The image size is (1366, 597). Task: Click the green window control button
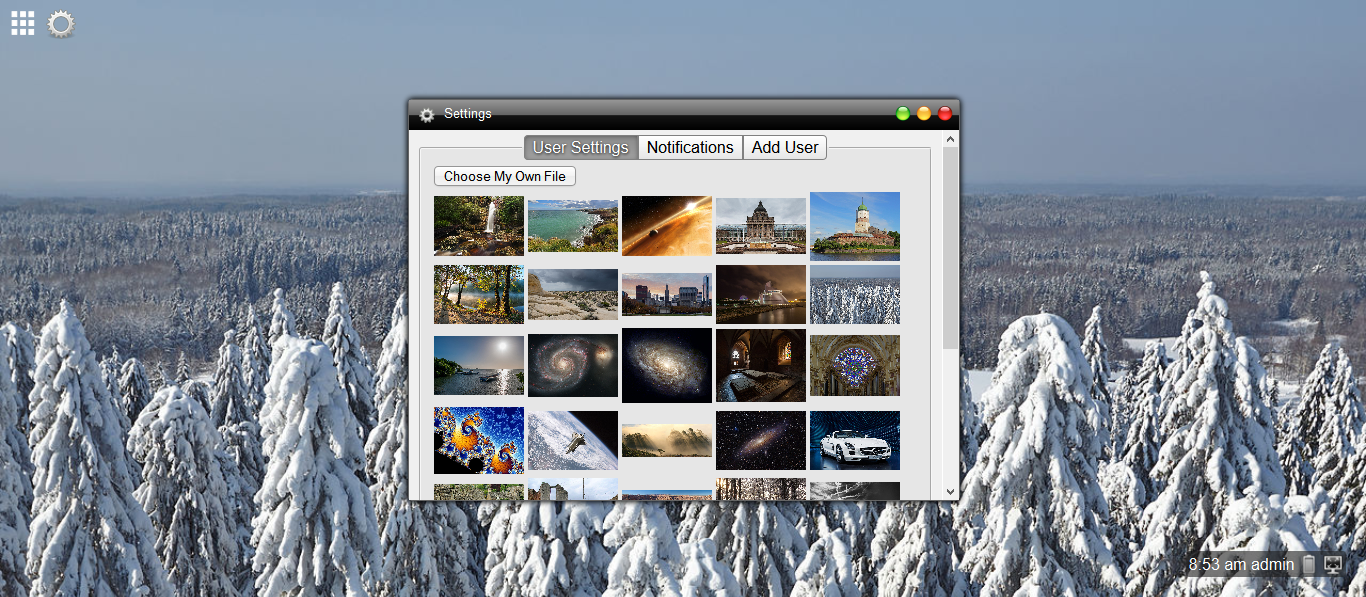point(903,113)
